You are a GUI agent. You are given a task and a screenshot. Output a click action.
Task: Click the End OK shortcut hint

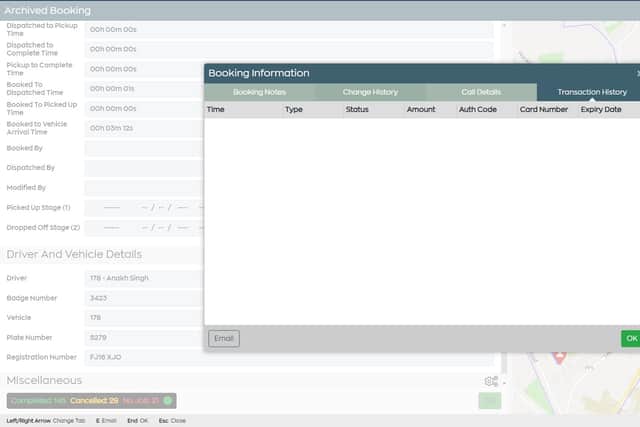[137, 421]
